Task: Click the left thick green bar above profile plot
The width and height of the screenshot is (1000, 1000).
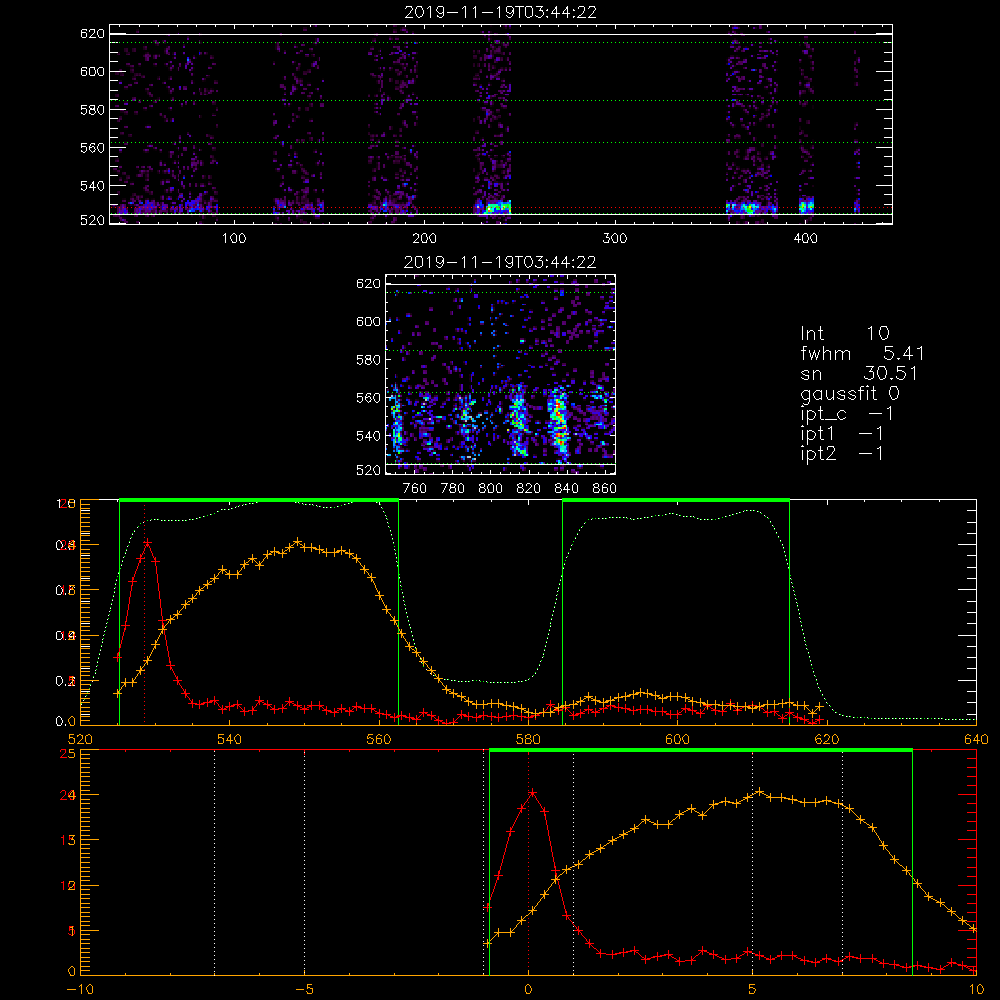Action: pyautogui.click(x=259, y=500)
